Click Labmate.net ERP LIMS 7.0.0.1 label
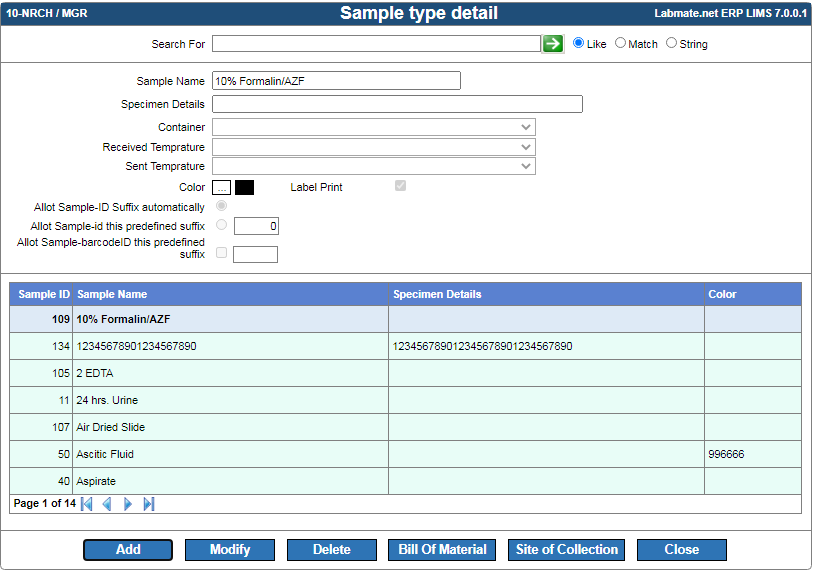The image size is (815, 572). [x=730, y=14]
